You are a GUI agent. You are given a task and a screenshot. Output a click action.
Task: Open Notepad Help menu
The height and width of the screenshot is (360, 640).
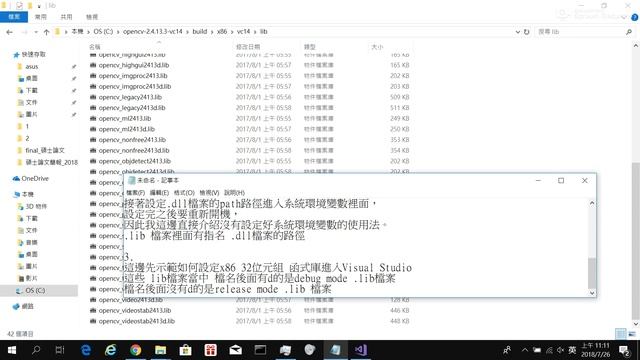coord(234,193)
